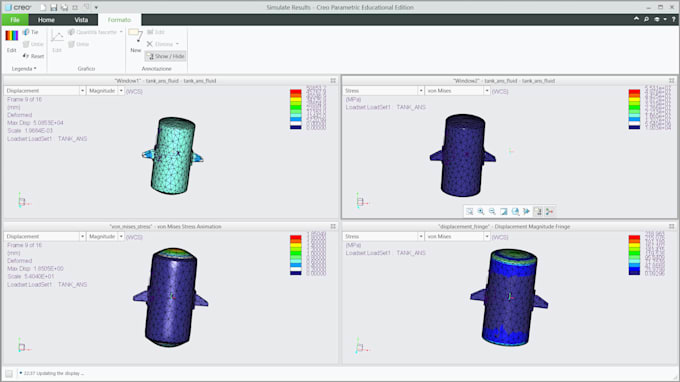Switch to the Vista ribbon tab
Screen dimensions: 680x382
tap(81, 20)
